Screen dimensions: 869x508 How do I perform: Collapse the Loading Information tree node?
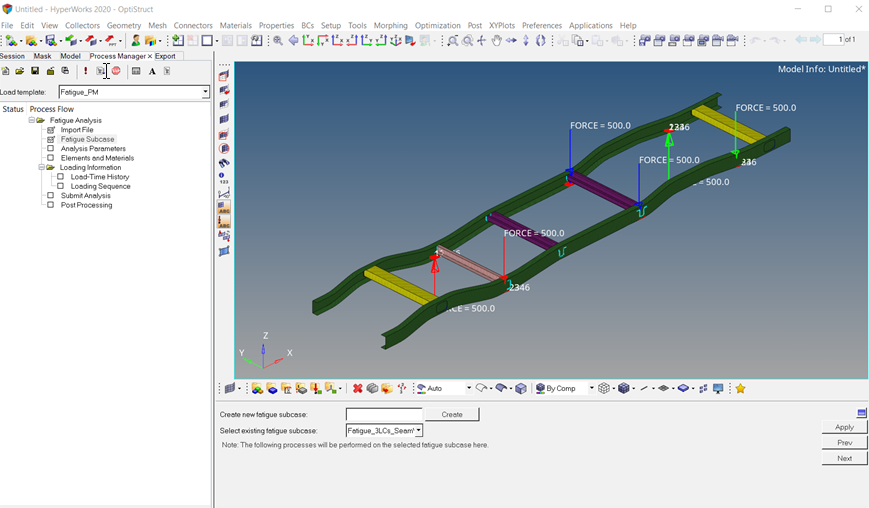click(42, 168)
